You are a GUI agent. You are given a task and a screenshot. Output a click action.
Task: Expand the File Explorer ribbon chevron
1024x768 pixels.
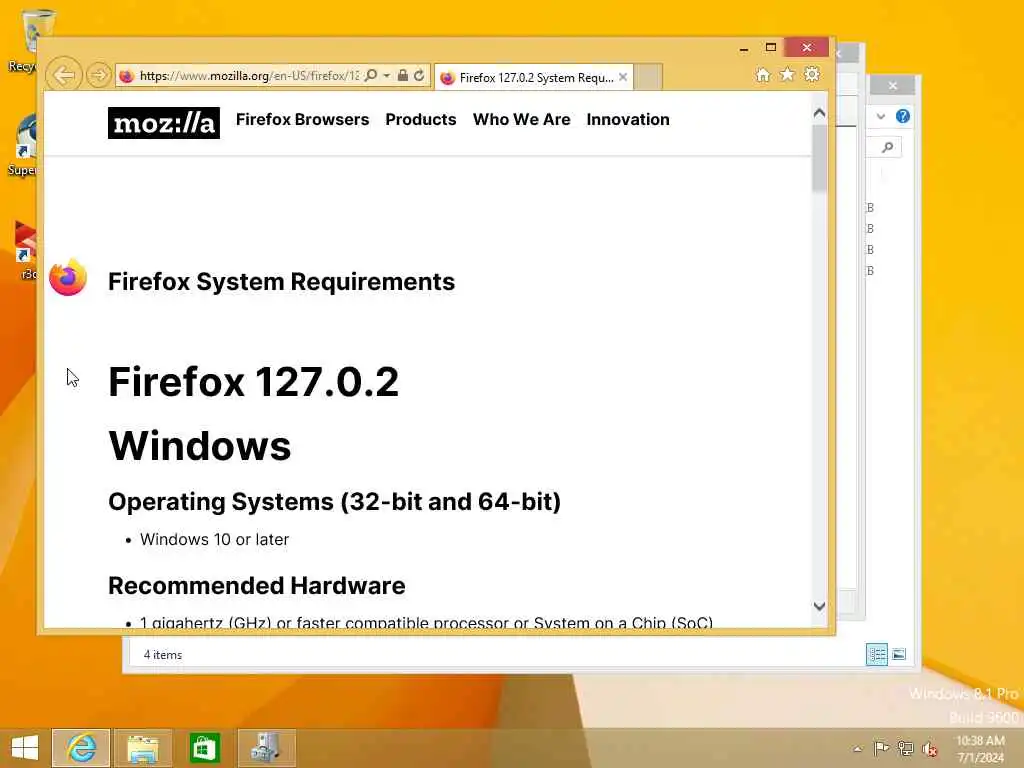[881, 117]
